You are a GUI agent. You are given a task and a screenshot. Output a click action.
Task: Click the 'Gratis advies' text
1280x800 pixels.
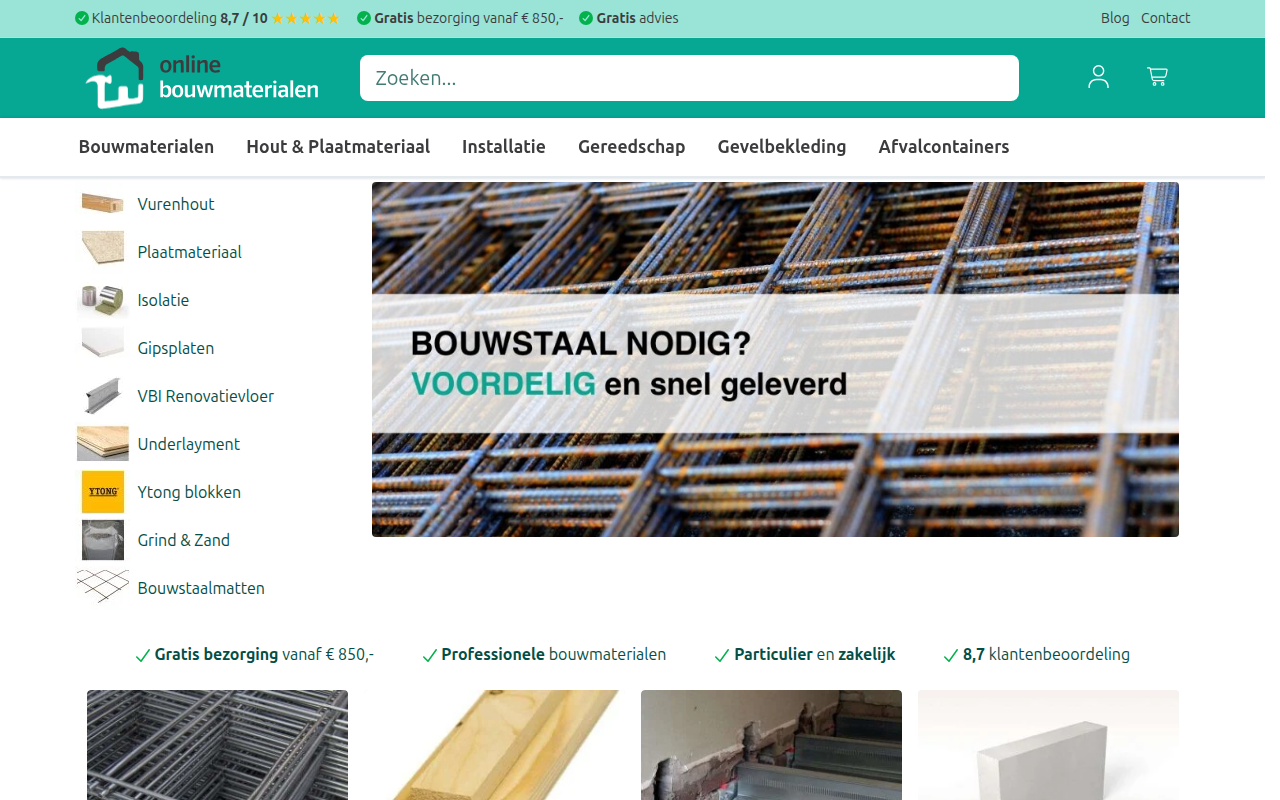638,18
